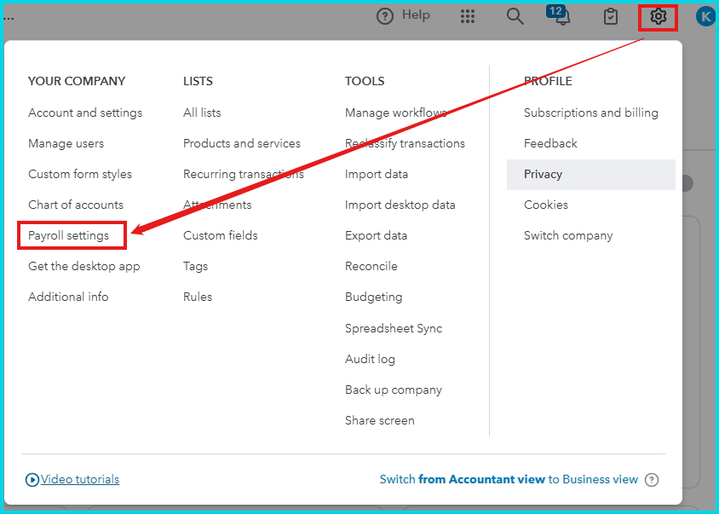Select Back up company
Image resolution: width=719 pixels, height=514 pixels.
click(x=393, y=390)
